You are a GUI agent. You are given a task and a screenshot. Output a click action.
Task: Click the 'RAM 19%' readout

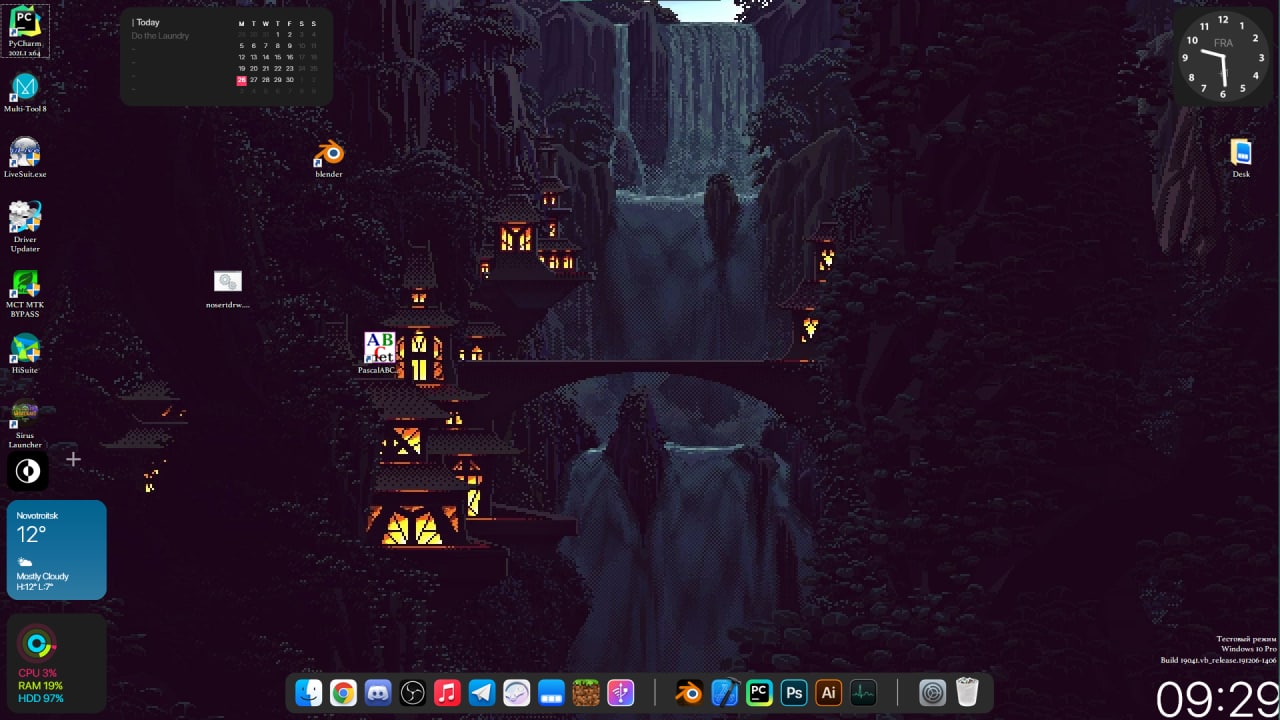[x=41, y=686]
